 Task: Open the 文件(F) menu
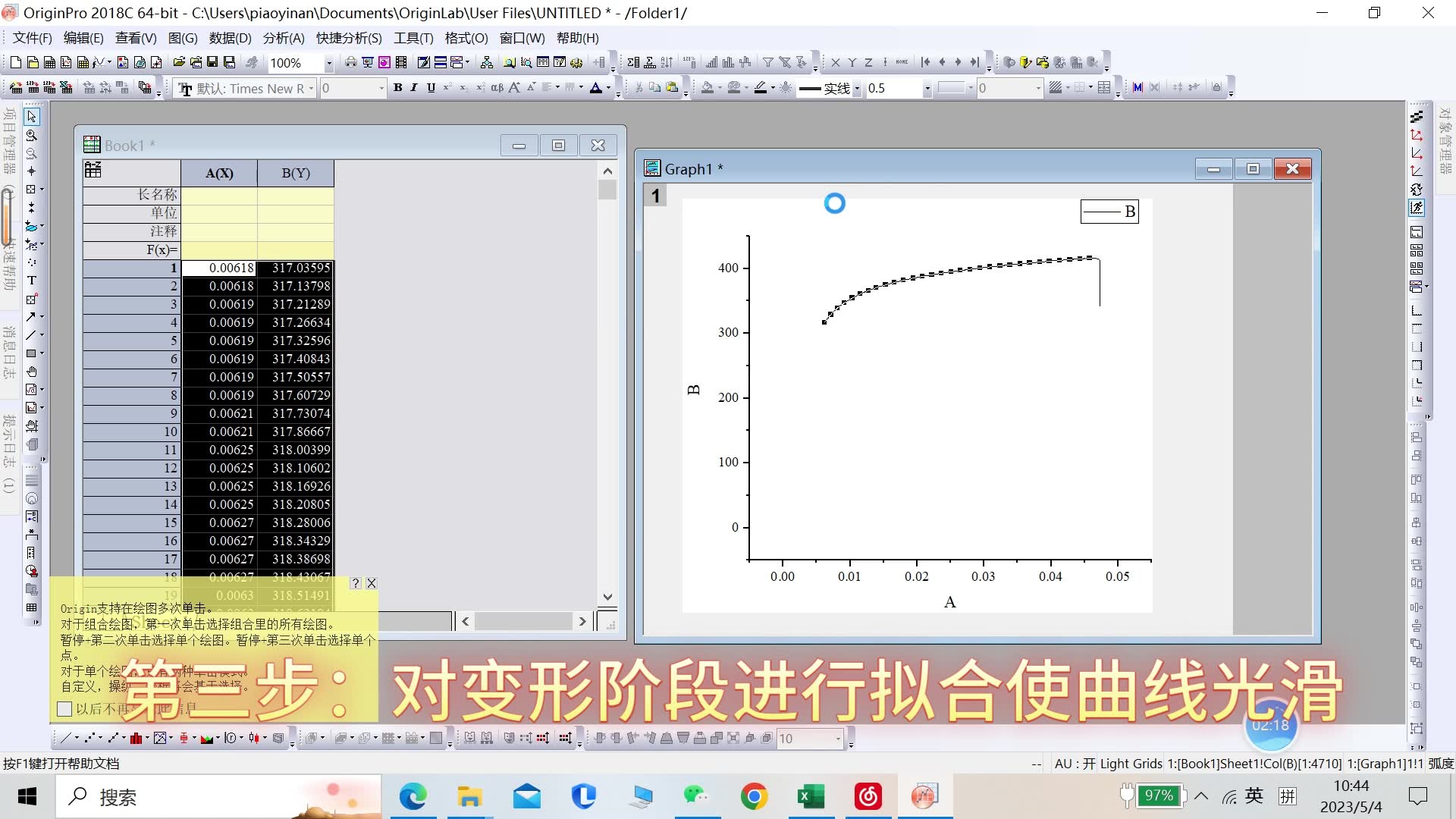click(33, 38)
